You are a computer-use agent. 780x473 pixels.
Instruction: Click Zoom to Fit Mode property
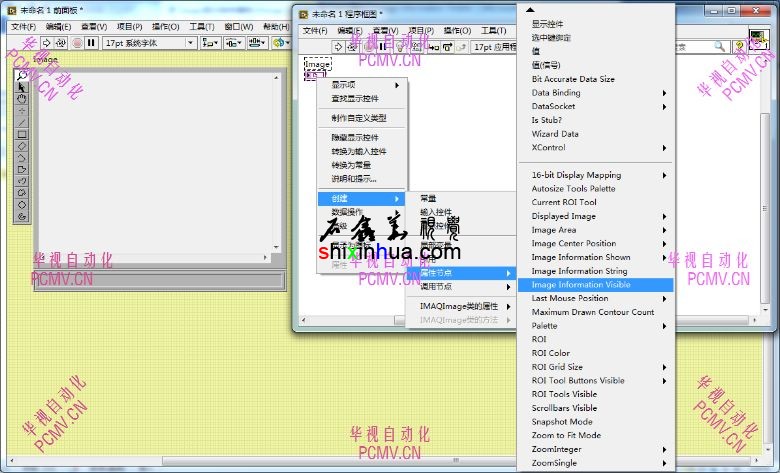pos(566,435)
